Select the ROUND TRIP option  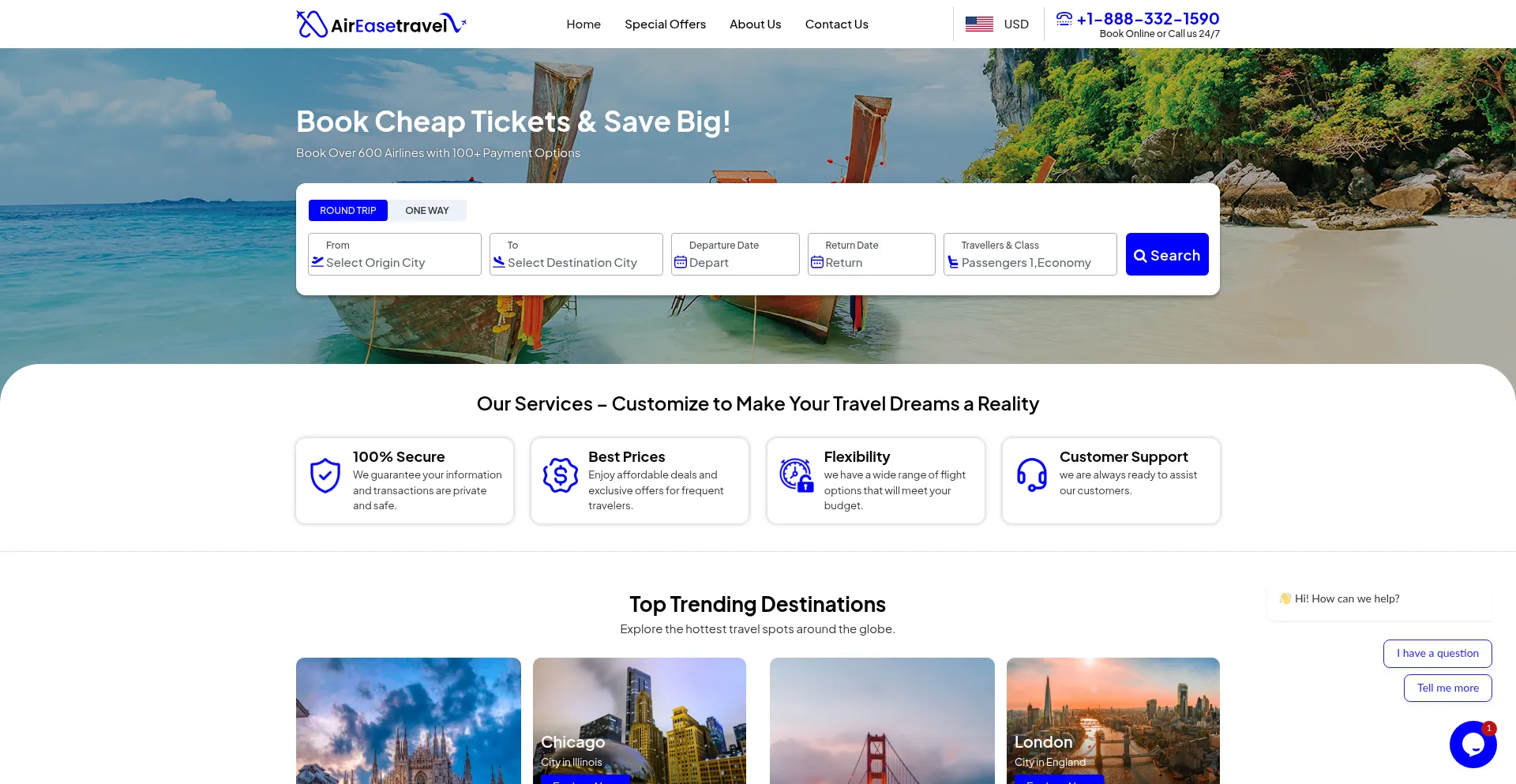pyautogui.click(x=348, y=211)
